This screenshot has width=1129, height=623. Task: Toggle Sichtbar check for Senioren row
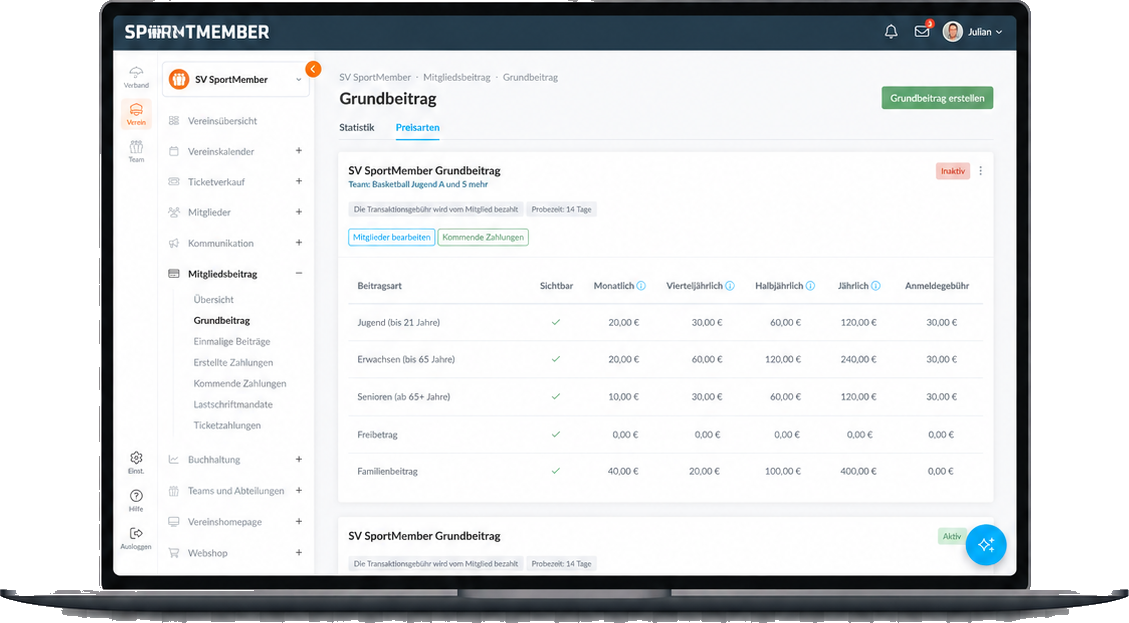tap(556, 397)
